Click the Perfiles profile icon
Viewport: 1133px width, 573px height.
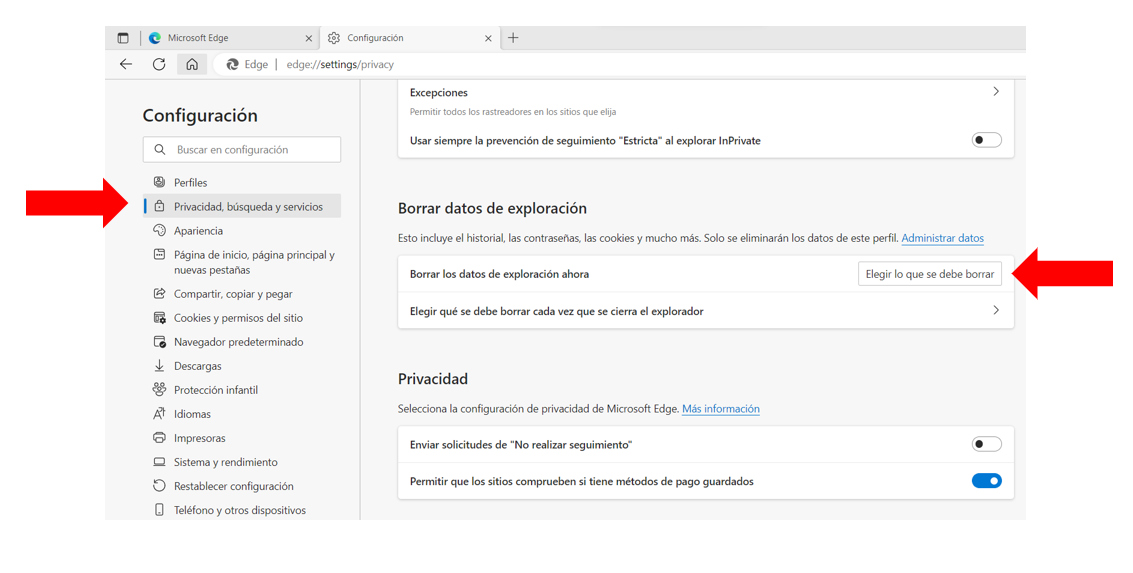159,182
